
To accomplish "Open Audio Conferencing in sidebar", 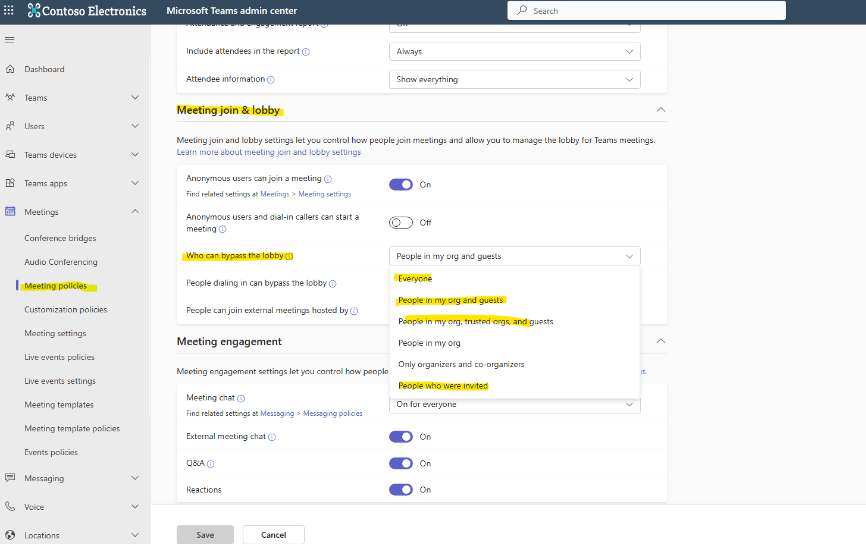I will point(61,262).
